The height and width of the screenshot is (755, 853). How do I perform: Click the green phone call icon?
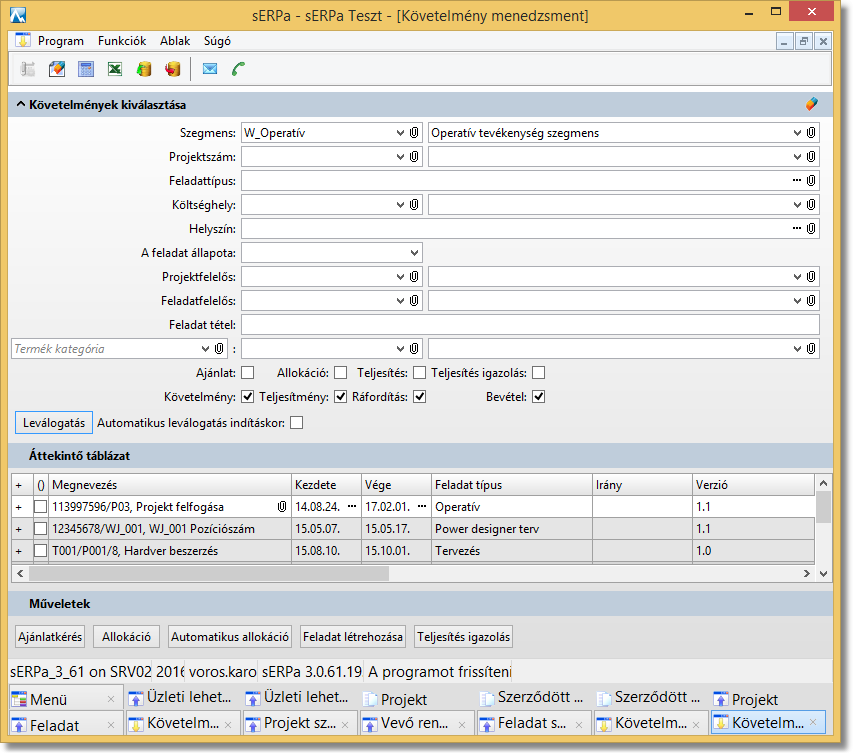tap(239, 69)
